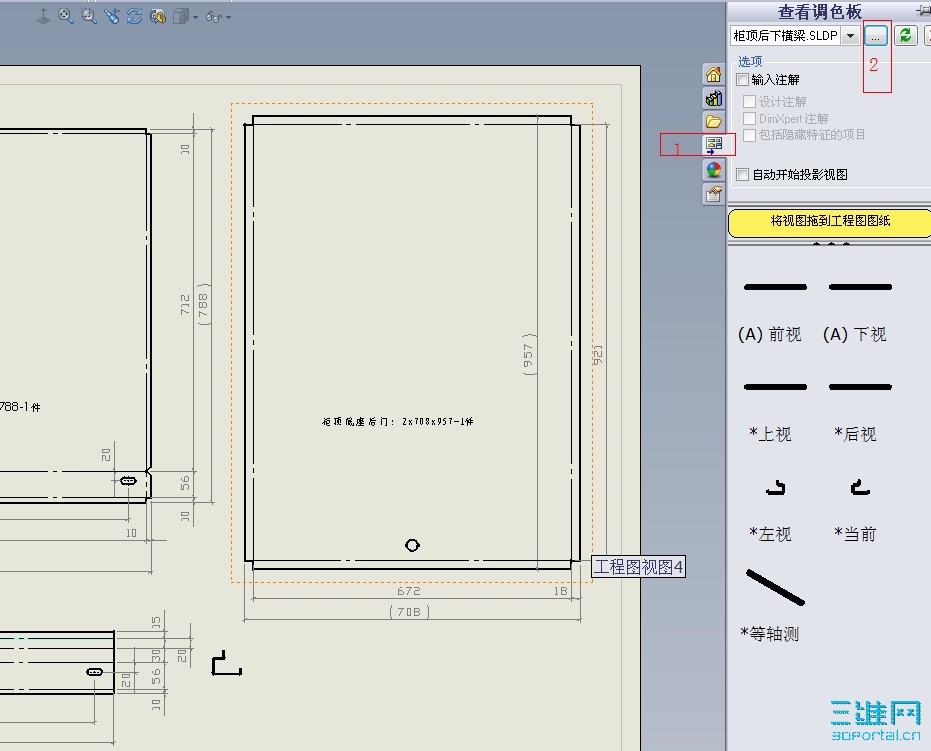Screen dimensions: 931x751
Task: Click the browse '...' button
Action: (x=876, y=36)
